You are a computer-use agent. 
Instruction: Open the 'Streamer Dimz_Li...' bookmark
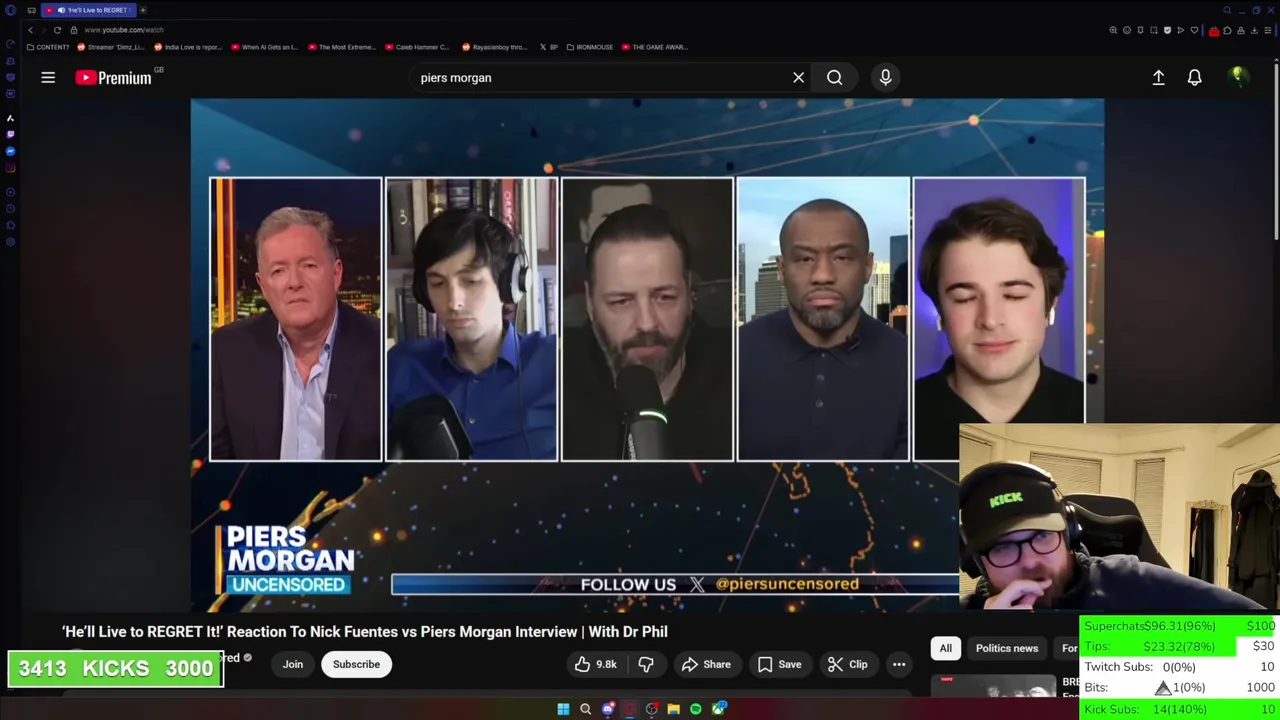[x=111, y=47]
